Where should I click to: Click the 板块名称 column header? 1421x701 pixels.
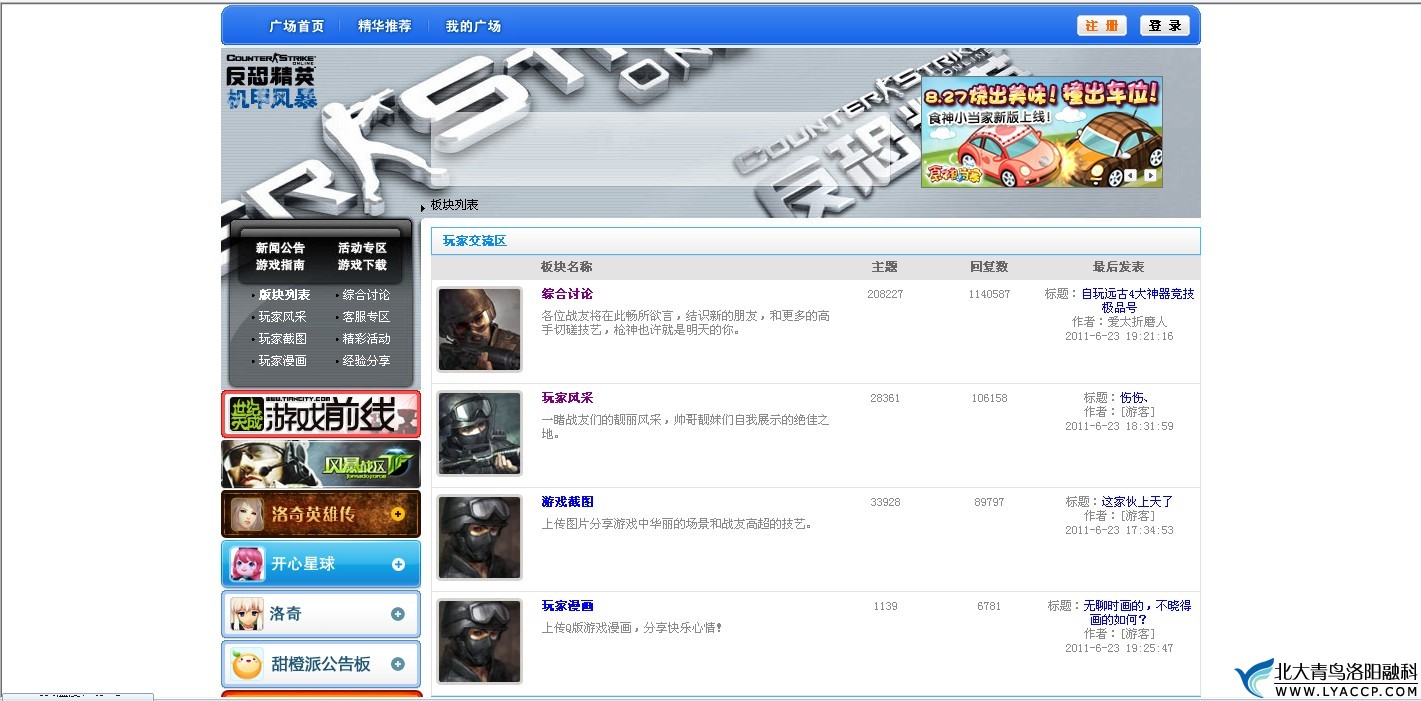566,267
